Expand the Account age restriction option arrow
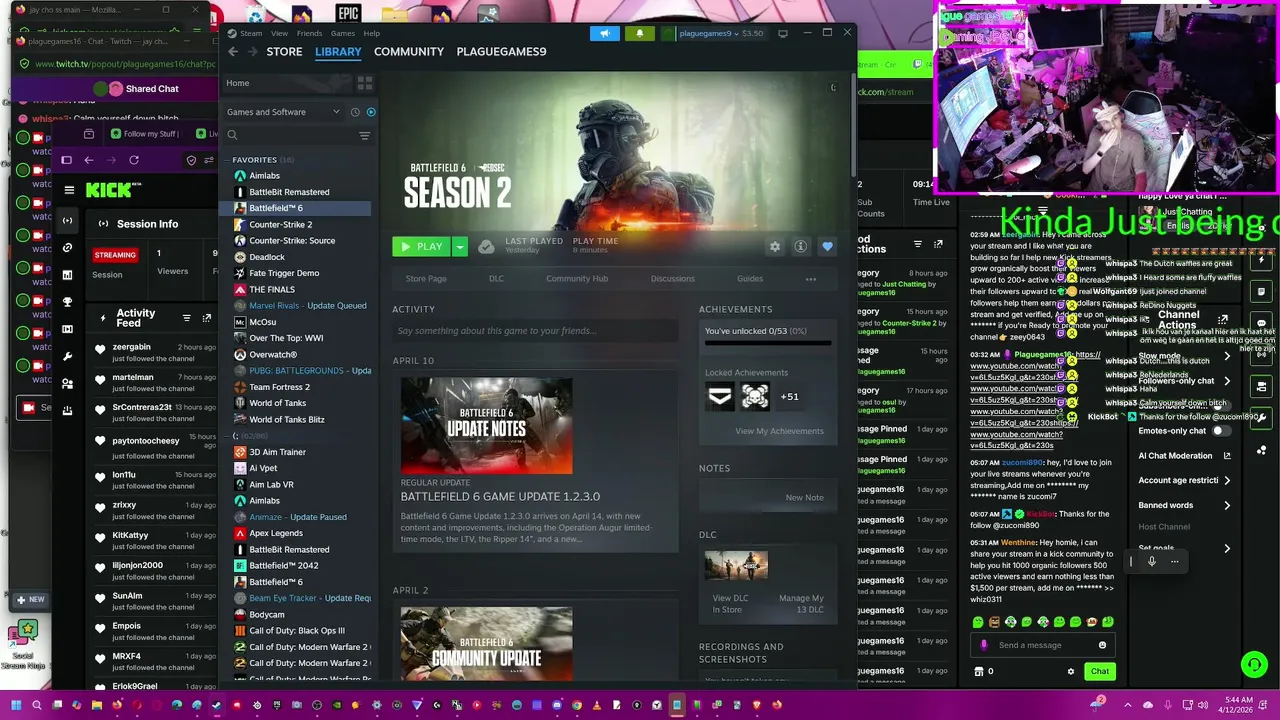 1227,480
